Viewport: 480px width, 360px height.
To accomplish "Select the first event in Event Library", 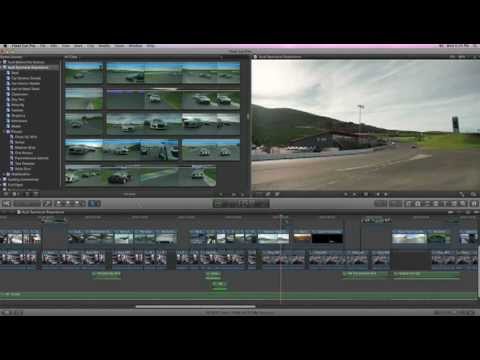I will click(x=26, y=62).
